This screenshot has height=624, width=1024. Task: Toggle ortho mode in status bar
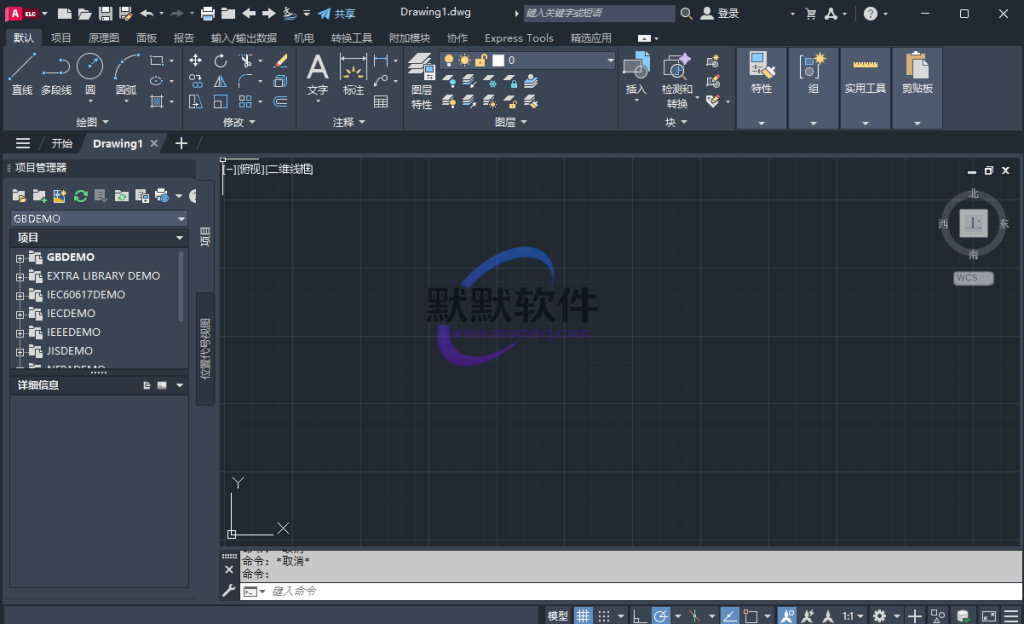[638, 615]
